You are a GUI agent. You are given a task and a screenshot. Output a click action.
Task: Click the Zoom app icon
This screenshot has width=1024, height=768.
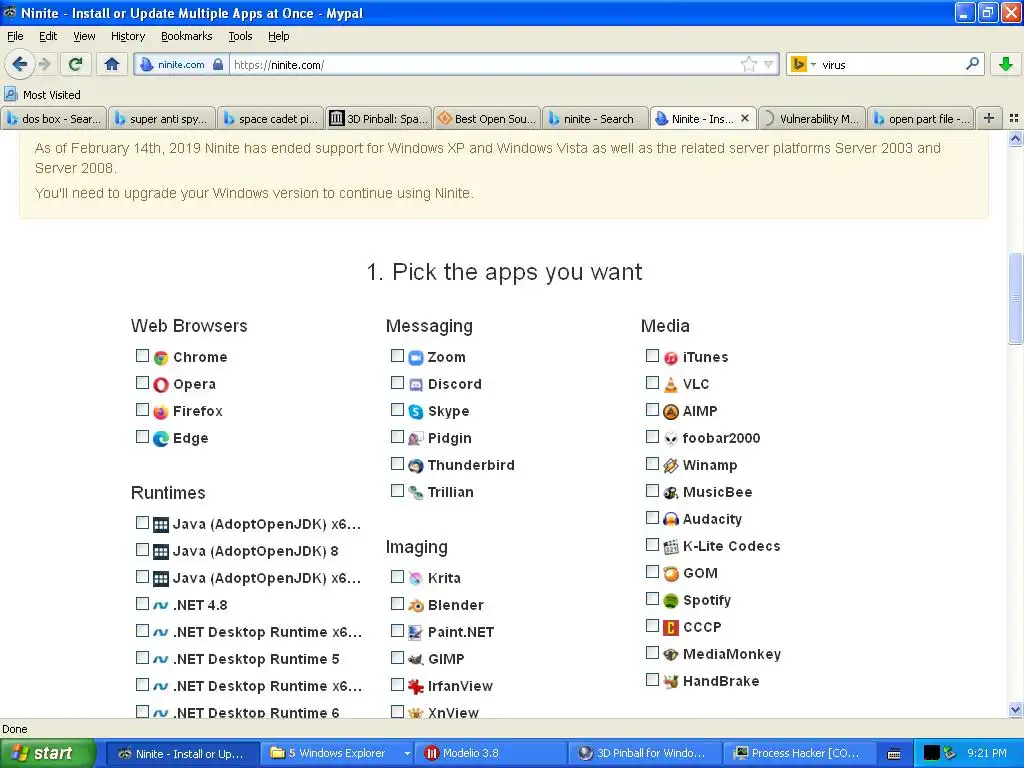pos(416,358)
